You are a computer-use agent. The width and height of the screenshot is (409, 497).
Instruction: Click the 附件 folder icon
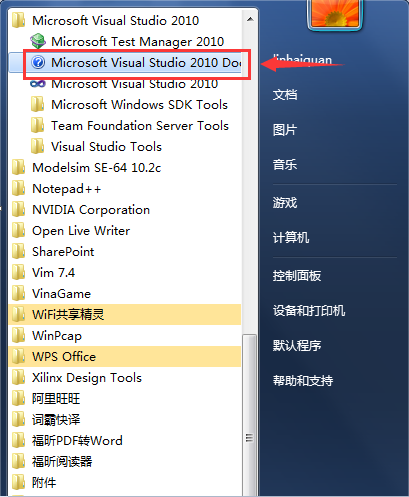[19, 482]
